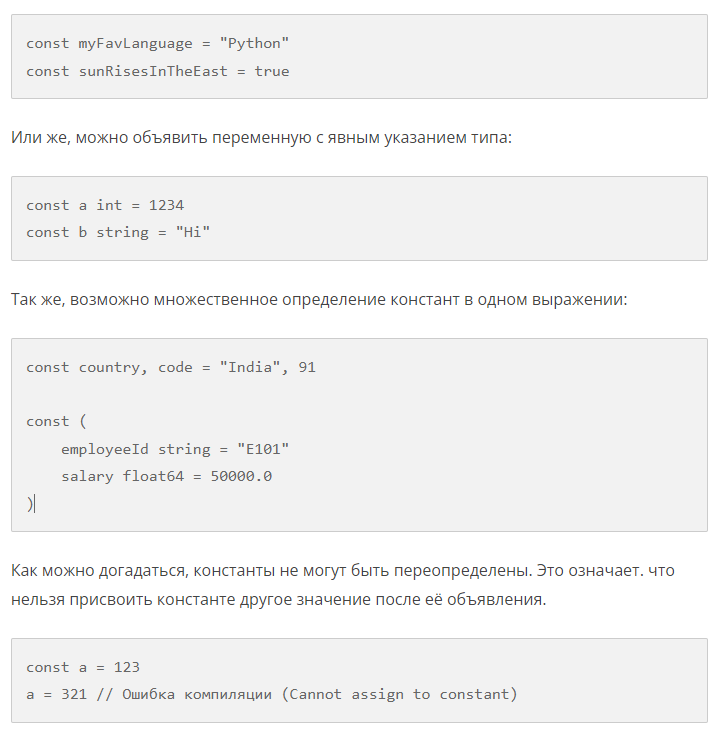Click the number 91 in country line
725x744 pixels.
pyautogui.click(x=307, y=367)
